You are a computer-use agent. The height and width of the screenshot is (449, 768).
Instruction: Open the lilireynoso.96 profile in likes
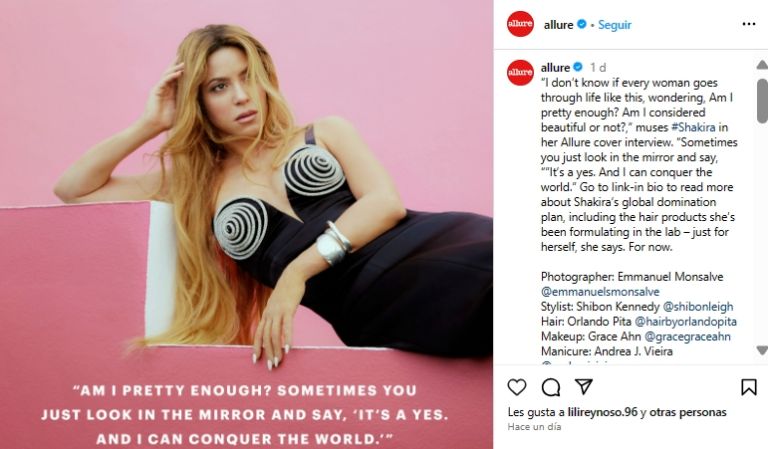602,412
